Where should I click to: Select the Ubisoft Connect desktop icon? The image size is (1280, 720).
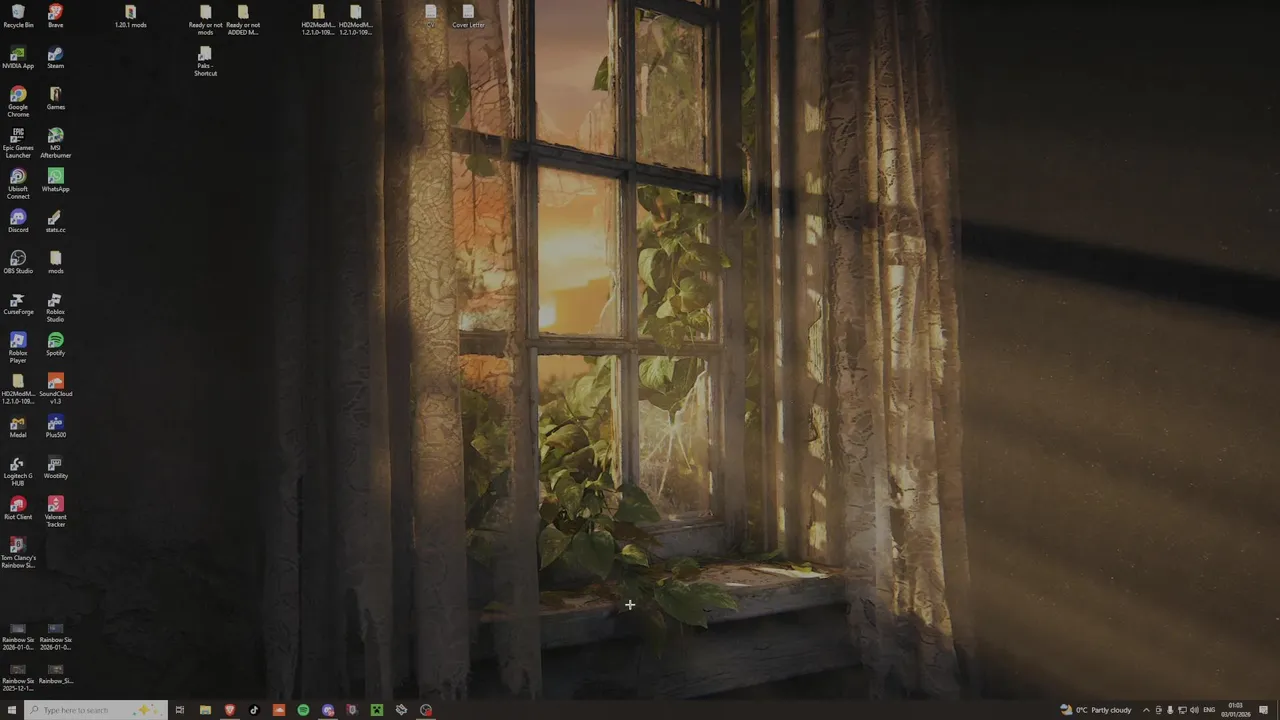[x=18, y=184]
